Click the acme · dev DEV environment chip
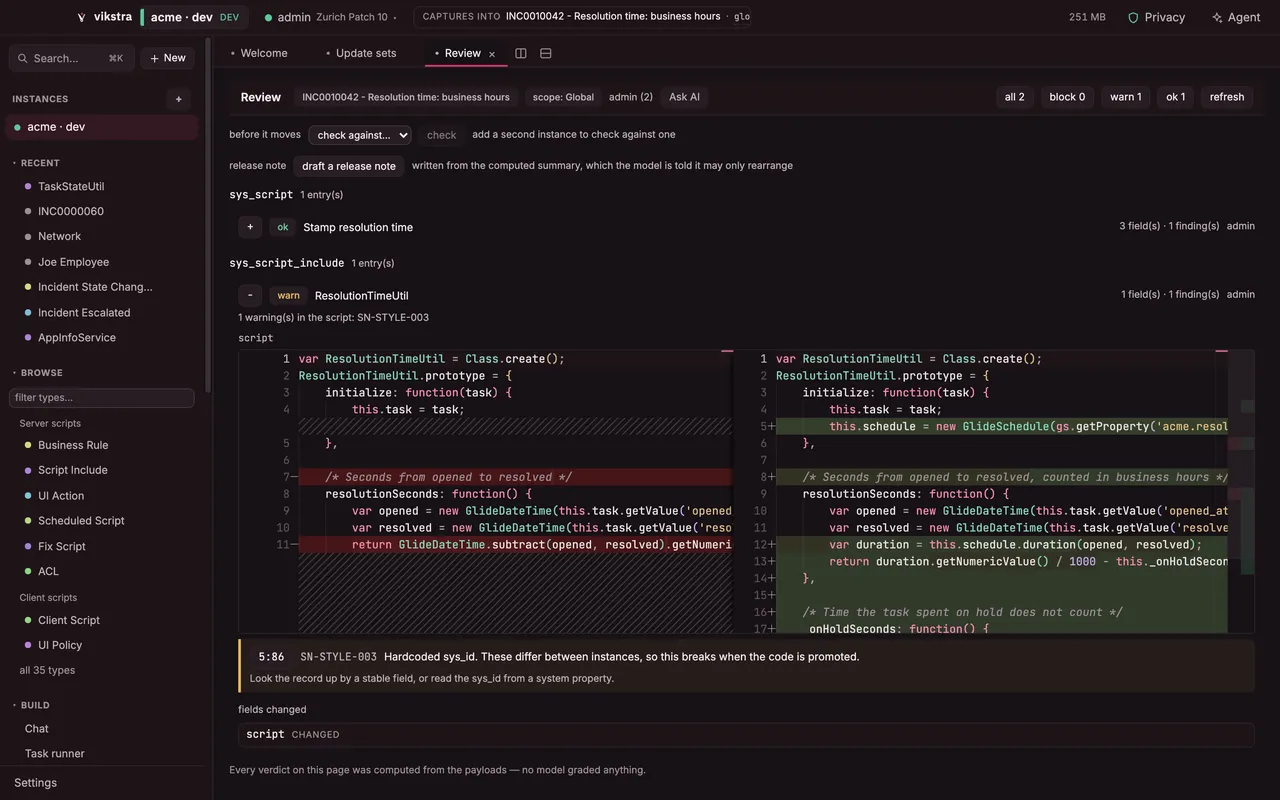Screen dimensions: 1280x800 [193, 17]
